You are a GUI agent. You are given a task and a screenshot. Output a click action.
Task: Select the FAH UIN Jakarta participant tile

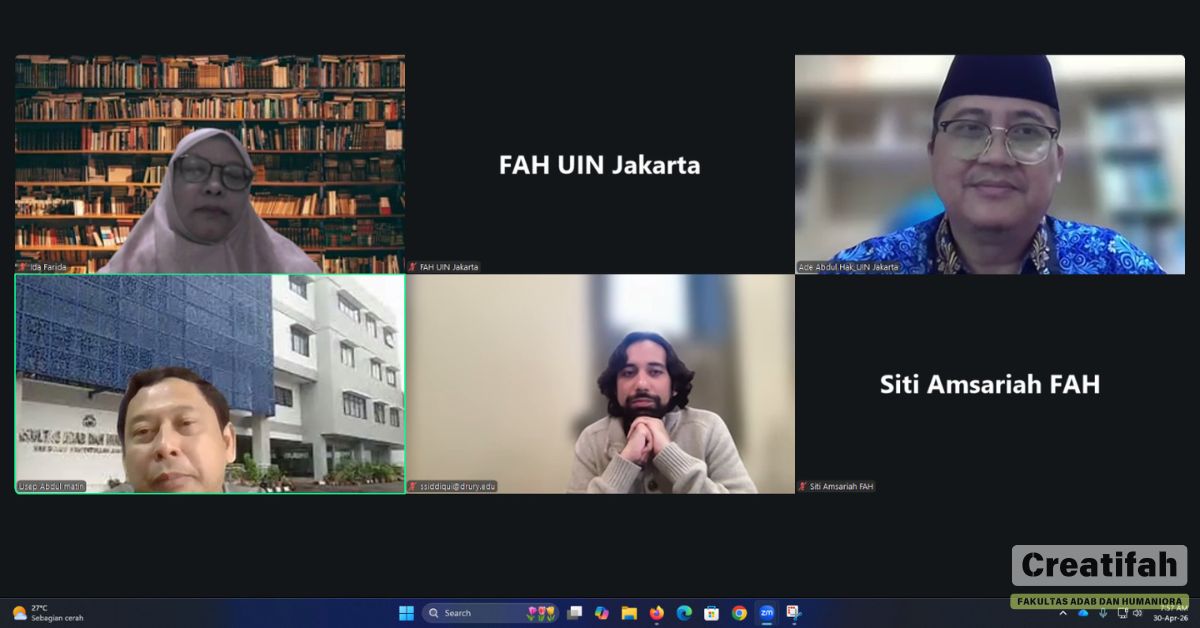tap(600, 164)
